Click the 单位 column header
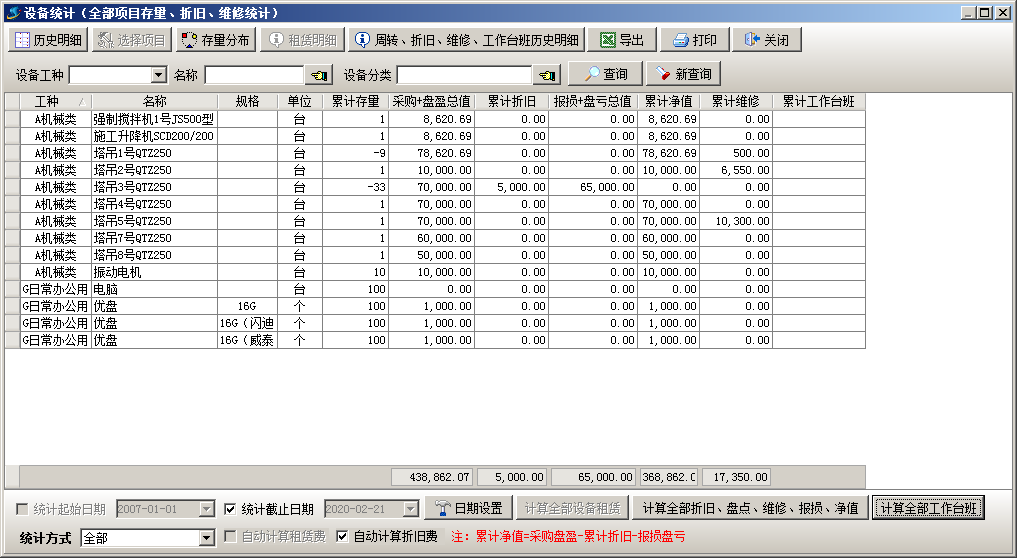 pos(300,101)
